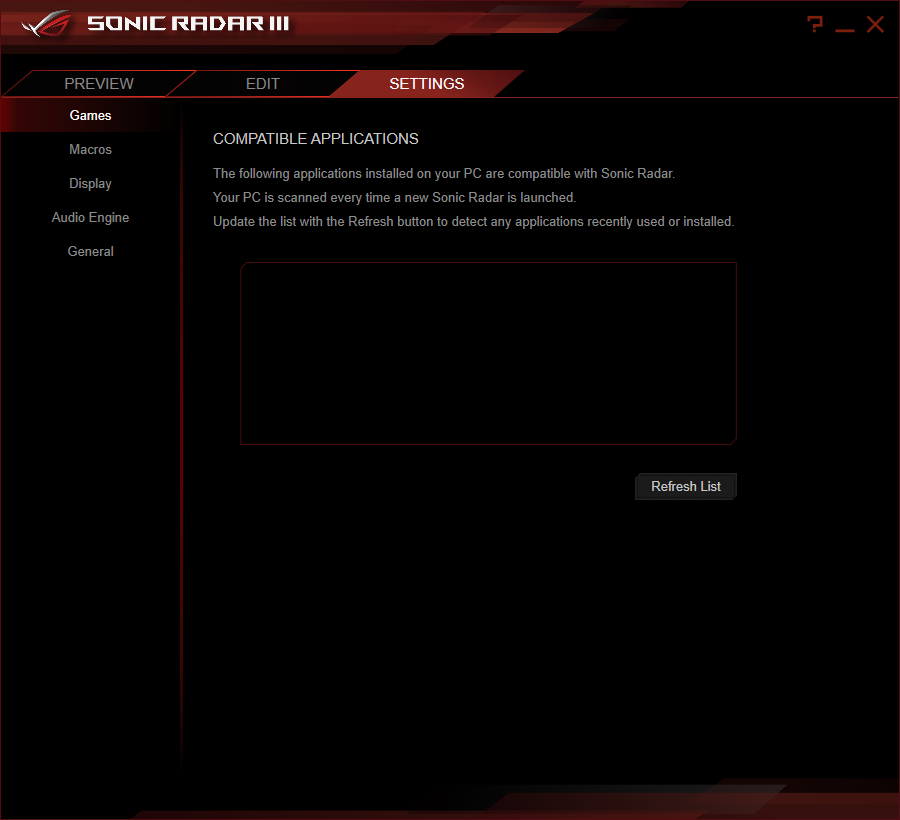
Task: Switch to the PREVIEW tab
Action: [x=99, y=84]
